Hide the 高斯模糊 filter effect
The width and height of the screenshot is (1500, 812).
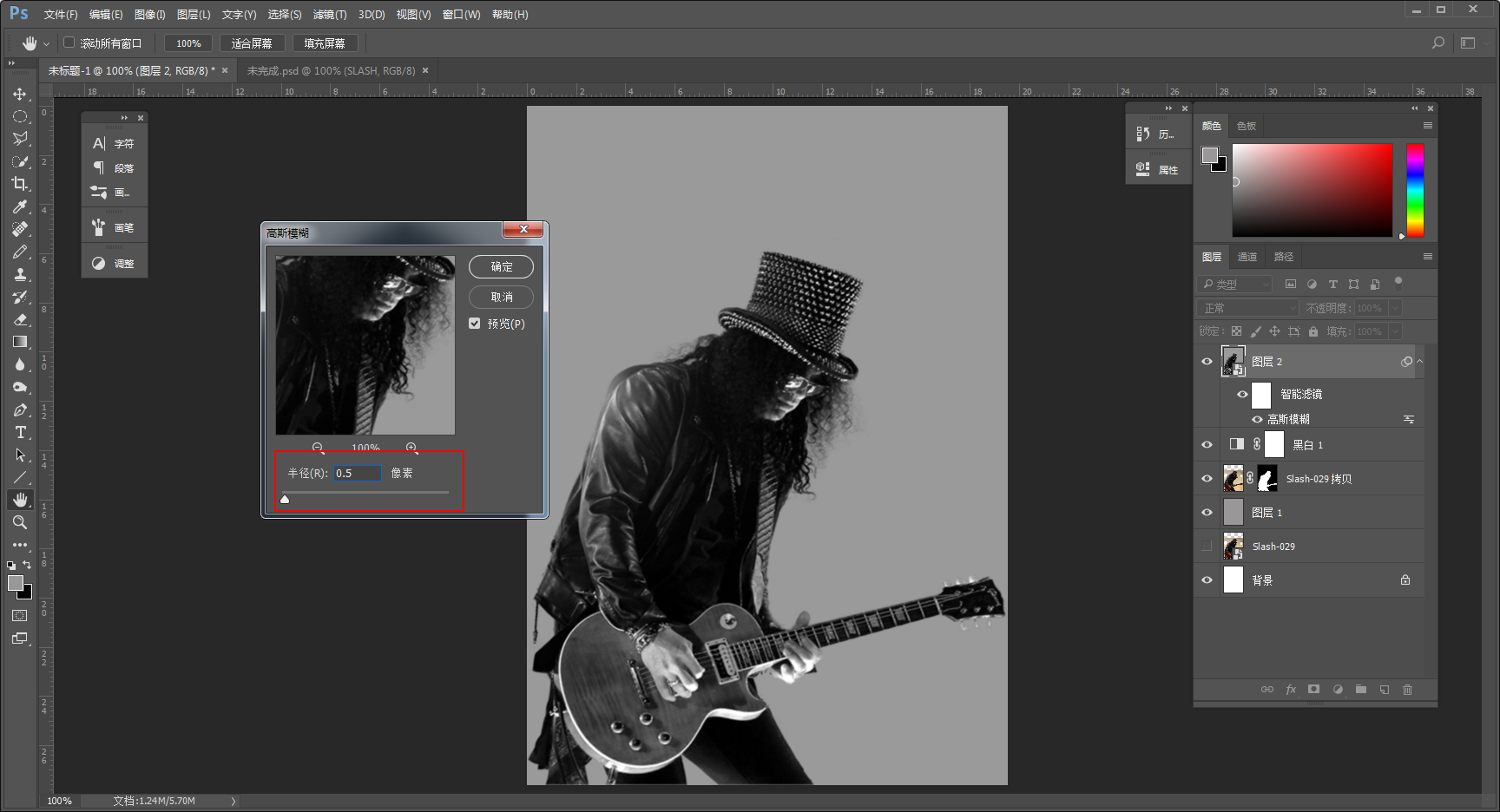pyautogui.click(x=1257, y=419)
